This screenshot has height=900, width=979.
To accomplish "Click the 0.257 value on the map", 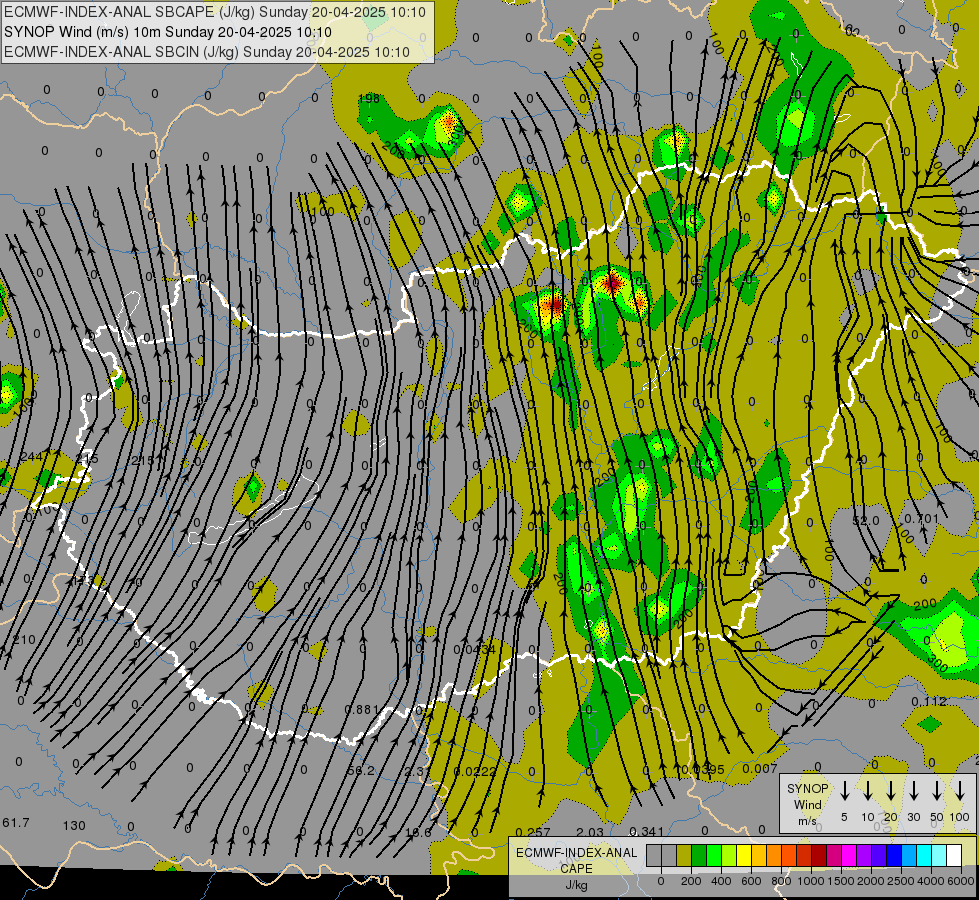I will pos(533,832).
